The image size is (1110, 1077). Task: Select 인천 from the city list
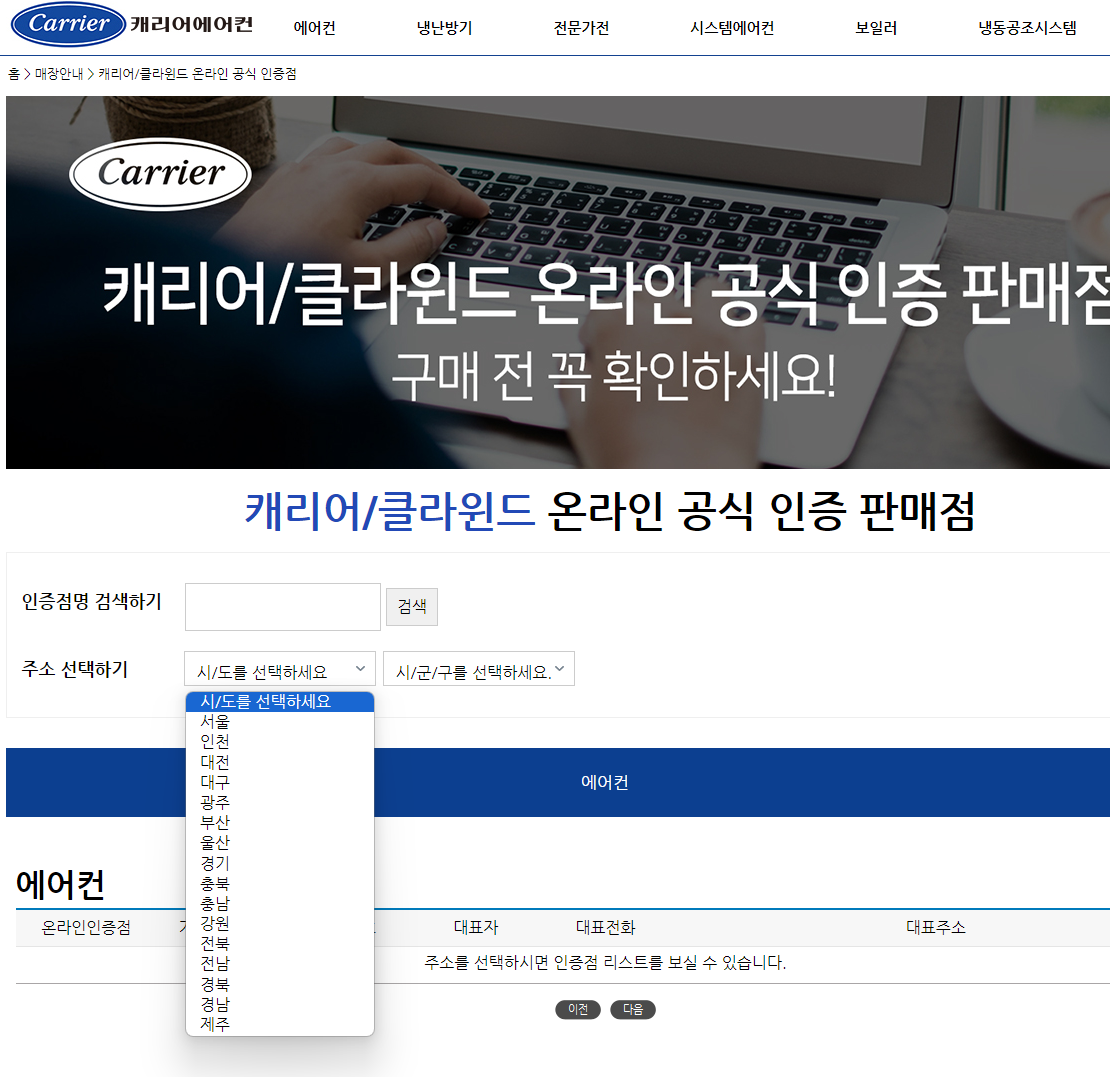280,741
